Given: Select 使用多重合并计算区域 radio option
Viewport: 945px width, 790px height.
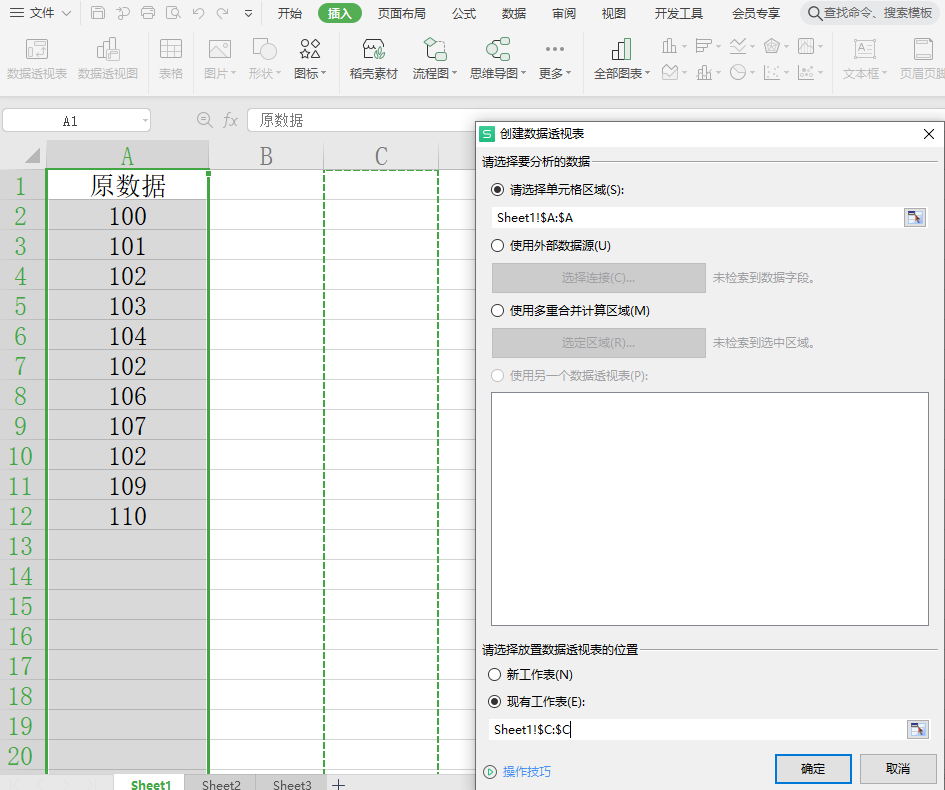Looking at the screenshot, I should click(x=498, y=311).
